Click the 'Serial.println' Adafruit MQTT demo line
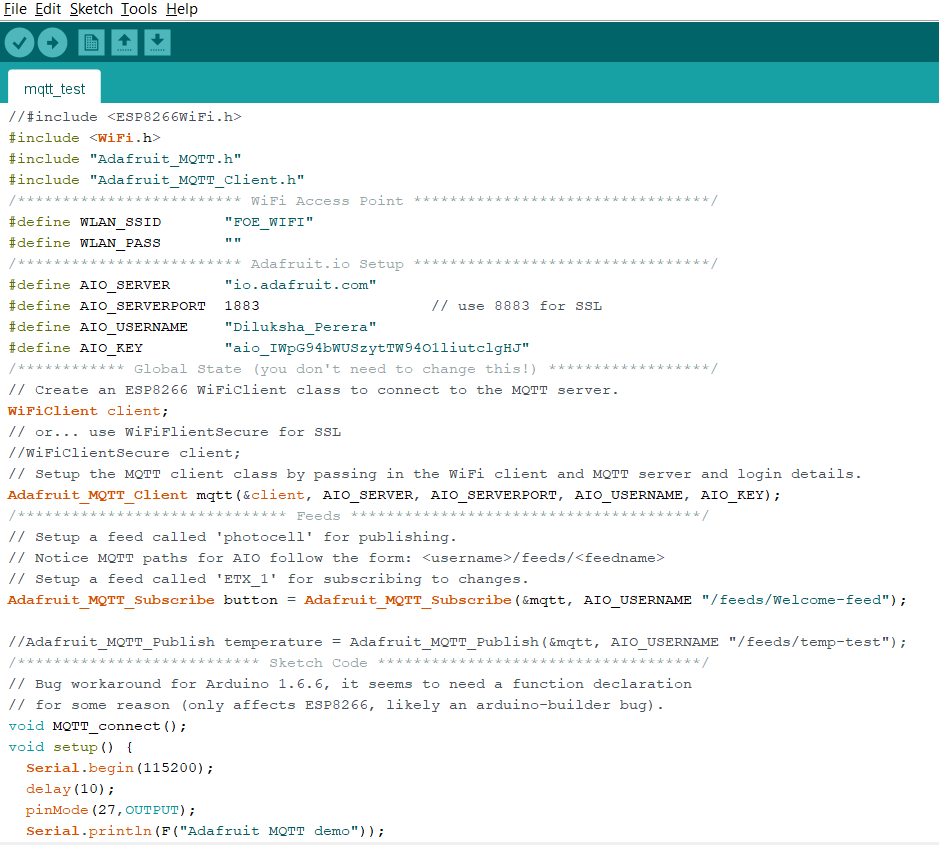This screenshot has width=939, height=845. coord(205,831)
